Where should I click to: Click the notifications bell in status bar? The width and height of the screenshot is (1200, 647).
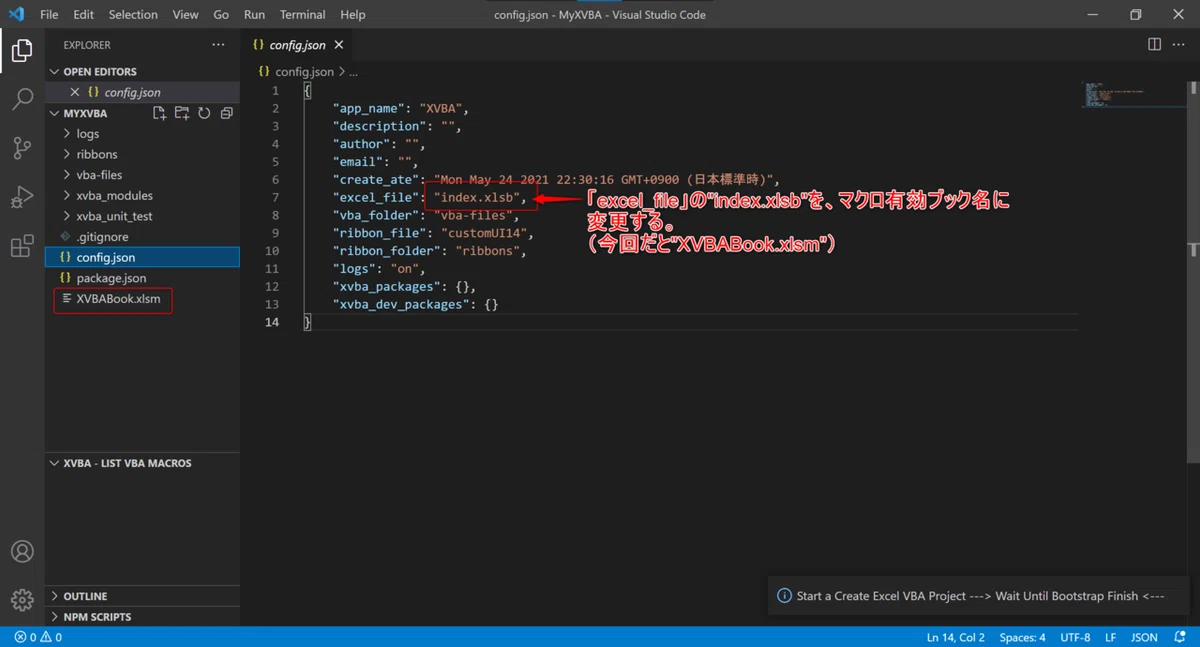click(x=1180, y=637)
